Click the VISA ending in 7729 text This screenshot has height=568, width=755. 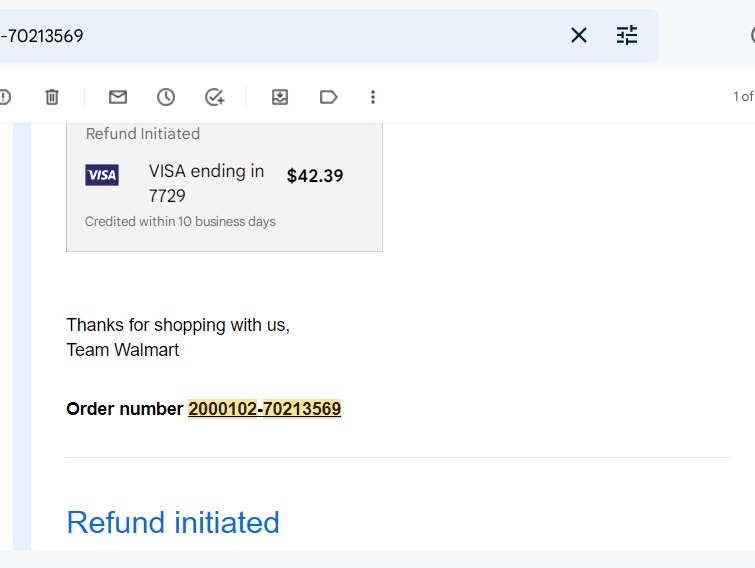click(x=206, y=183)
